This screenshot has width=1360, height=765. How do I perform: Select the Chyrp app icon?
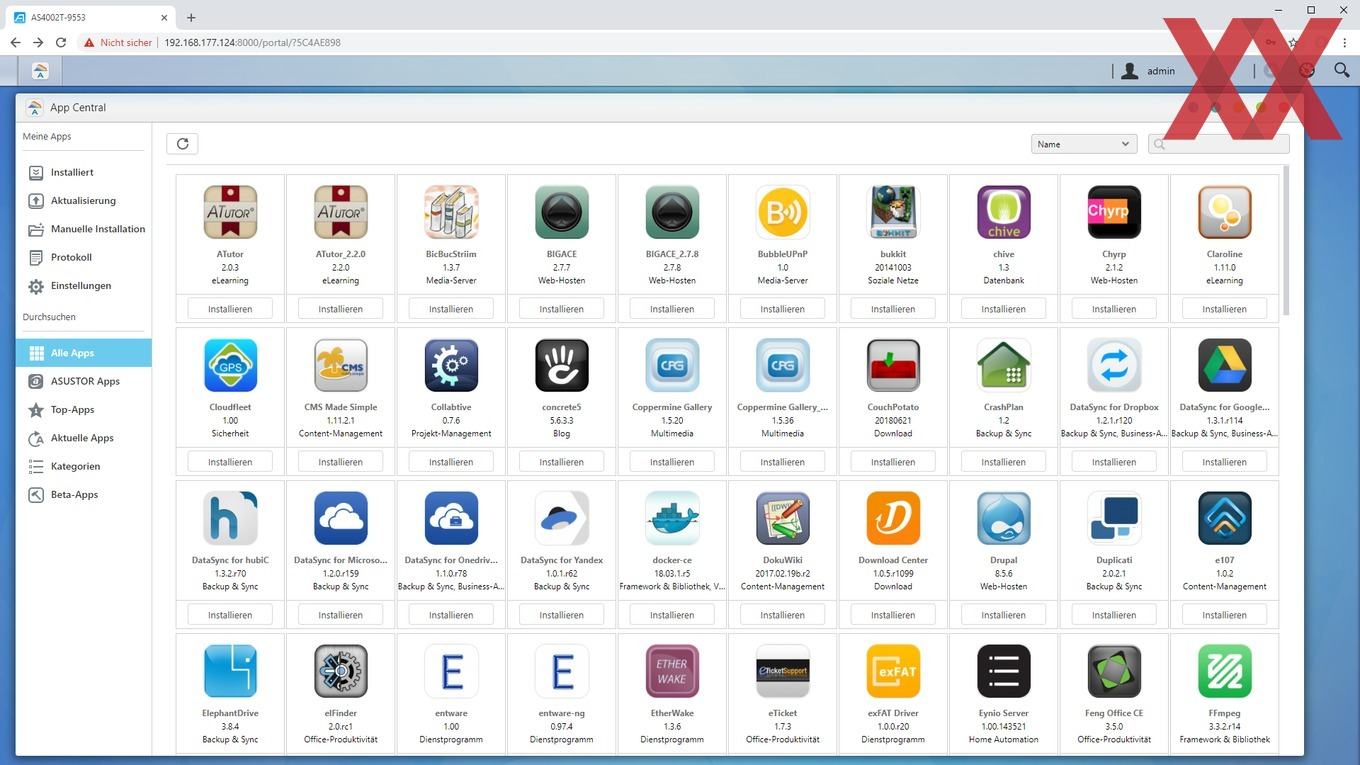[x=1114, y=212]
